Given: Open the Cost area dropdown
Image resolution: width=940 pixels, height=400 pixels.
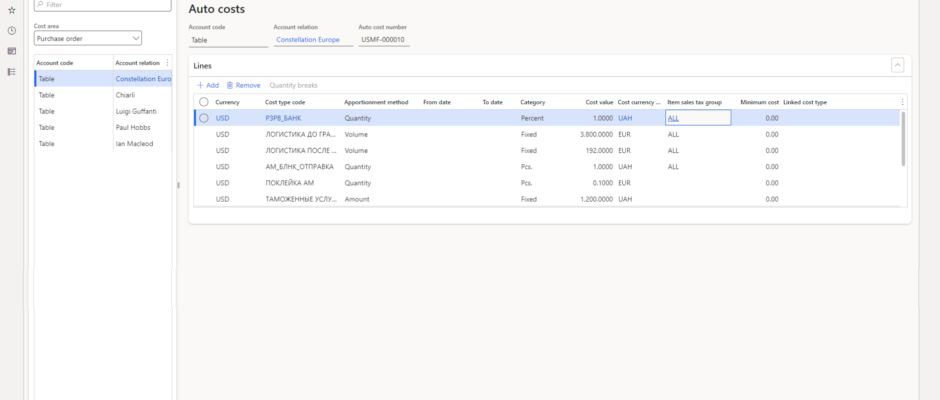Looking at the screenshot, I should pyautogui.click(x=88, y=38).
